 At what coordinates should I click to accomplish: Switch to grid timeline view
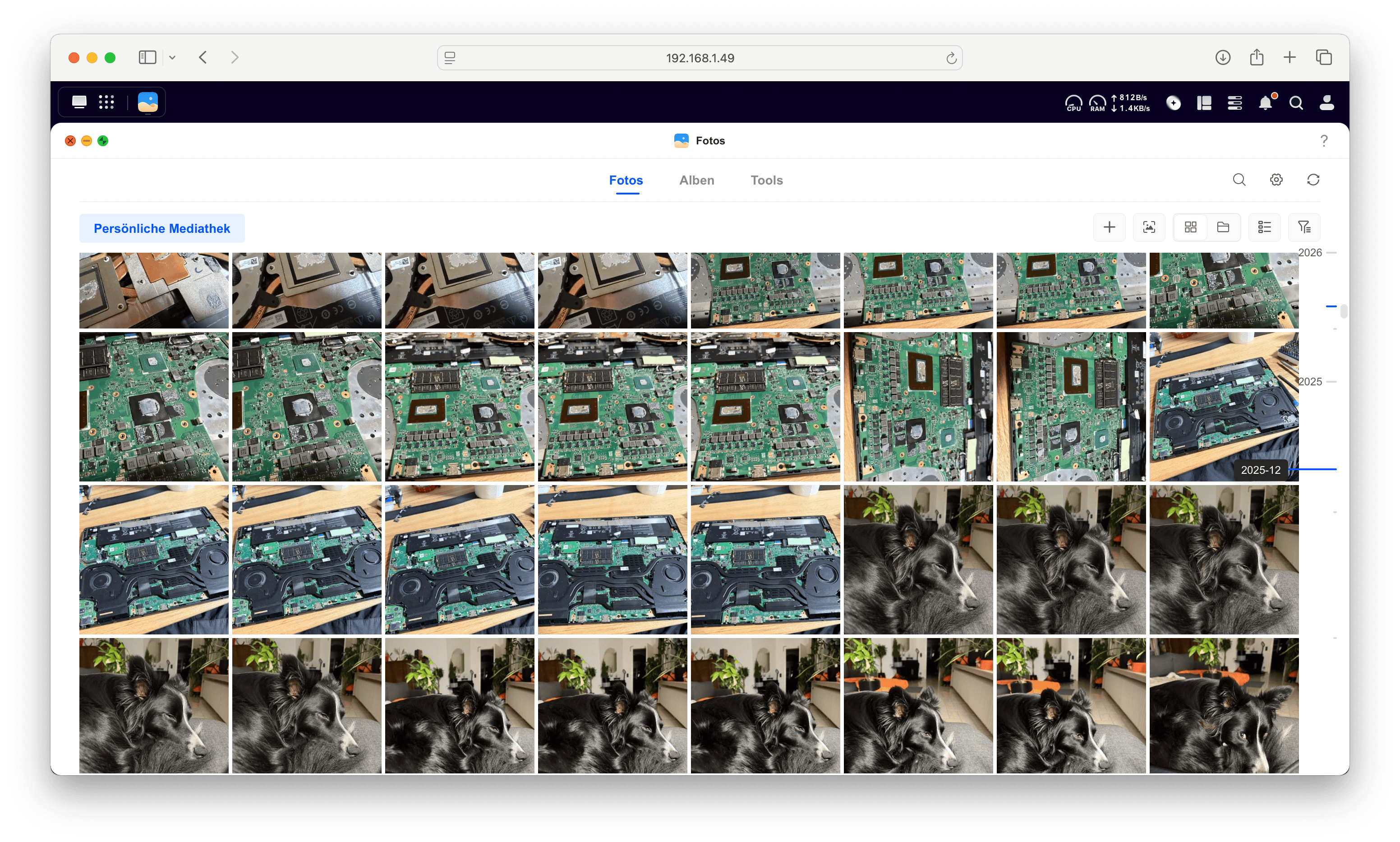(x=1190, y=227)
